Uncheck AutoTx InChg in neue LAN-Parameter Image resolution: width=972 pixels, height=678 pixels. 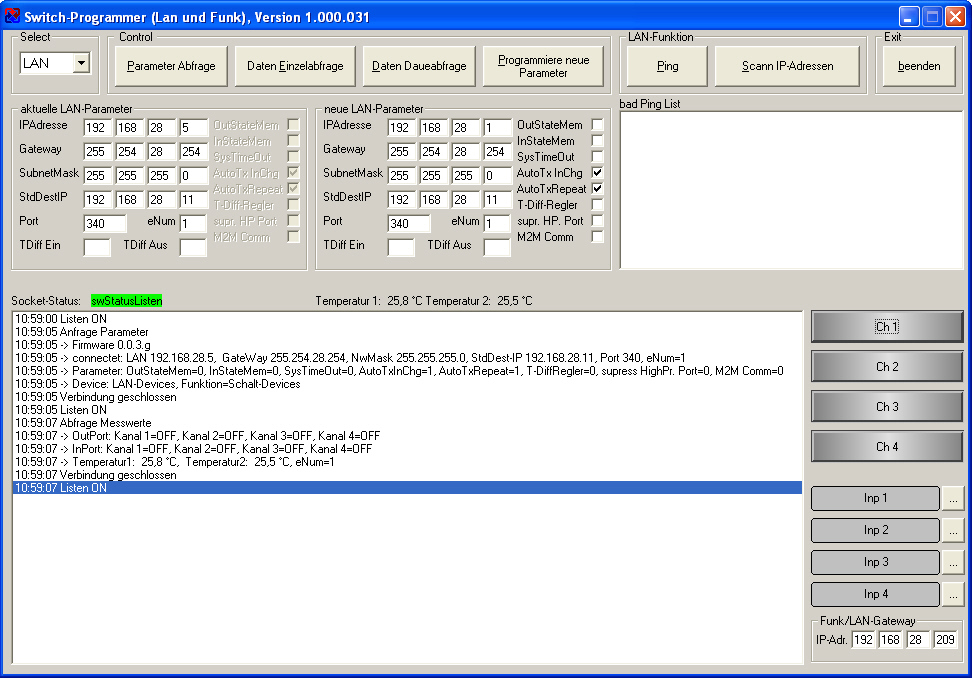[x=597, y=173]
